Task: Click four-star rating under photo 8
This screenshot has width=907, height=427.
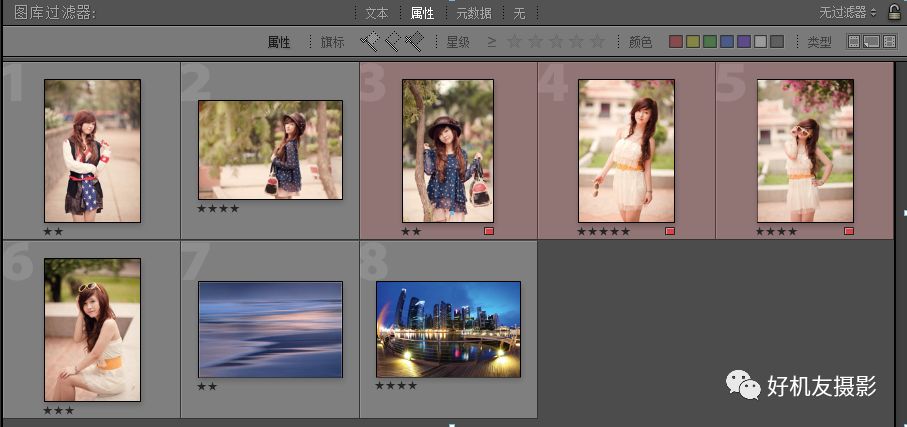Action: click(396, 385)
